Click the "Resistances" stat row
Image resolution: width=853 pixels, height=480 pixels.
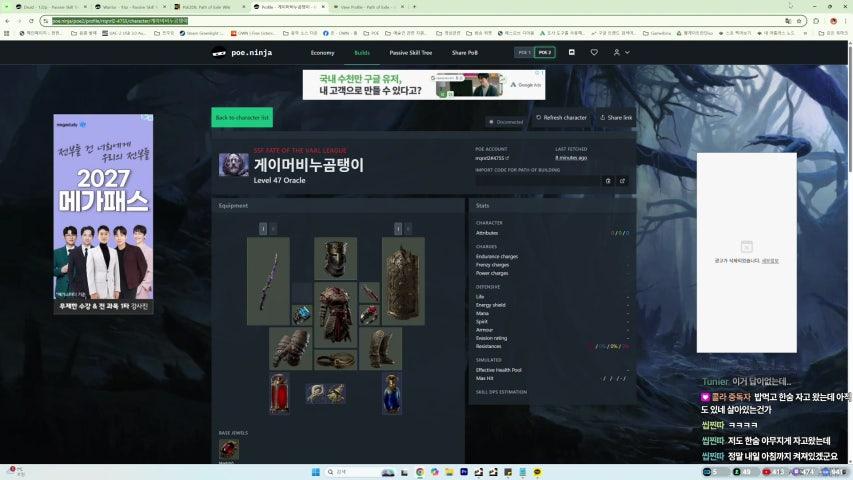[552, 346]
